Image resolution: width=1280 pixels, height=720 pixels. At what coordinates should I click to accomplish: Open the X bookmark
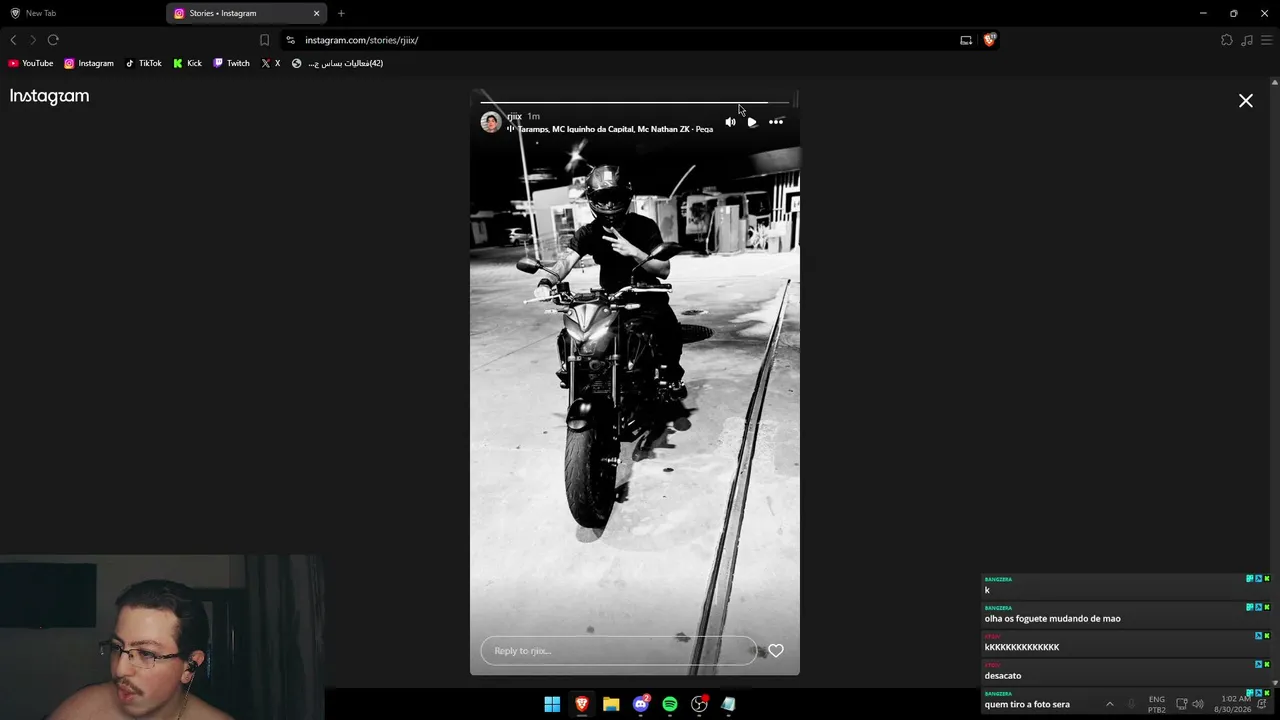click(271, 63)
